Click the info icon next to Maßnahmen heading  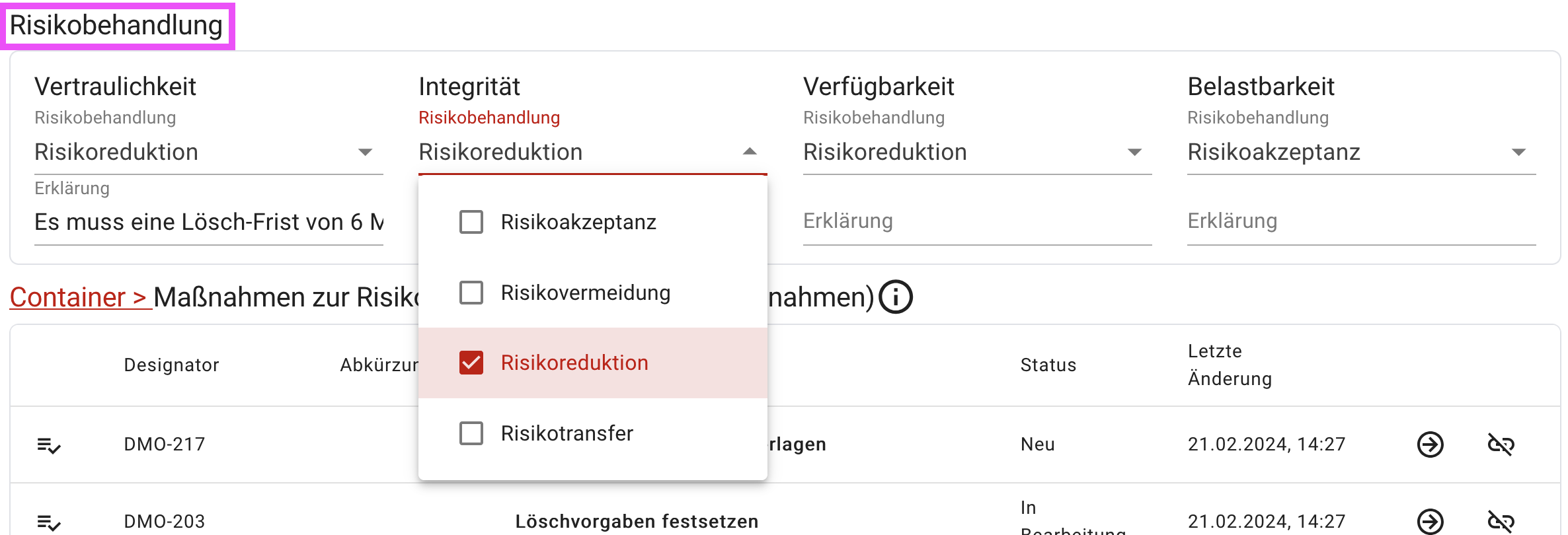pyautogui.click(x=896, y=297)
